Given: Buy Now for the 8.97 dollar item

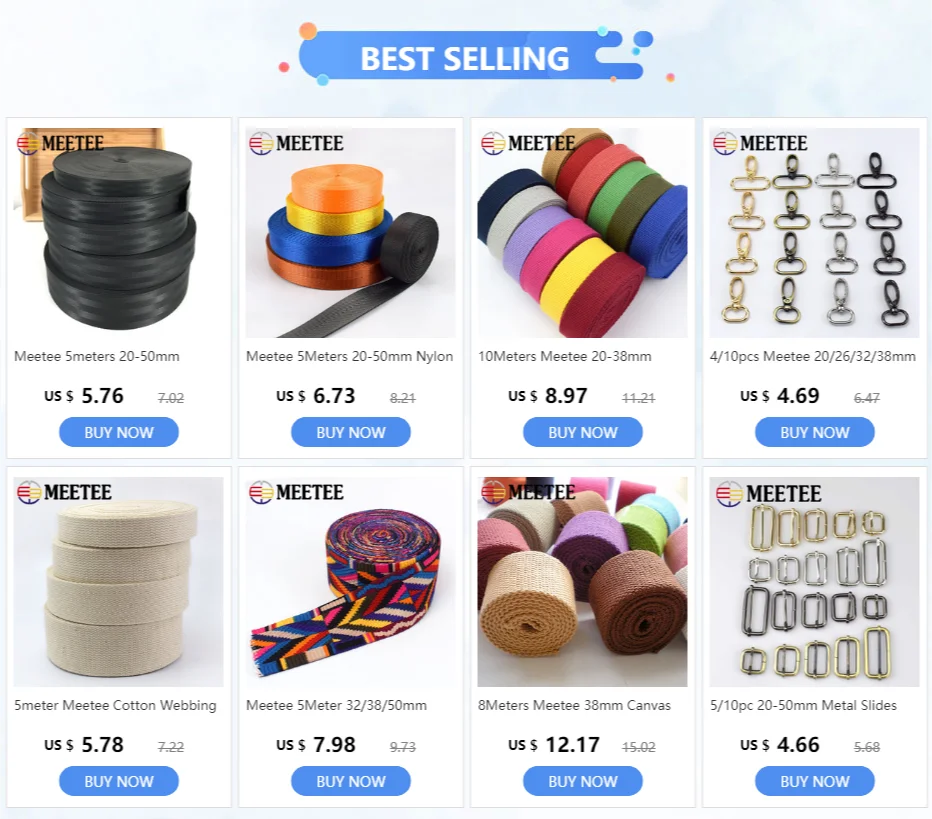Looking at the screenshot, I should tap(582, 432).
